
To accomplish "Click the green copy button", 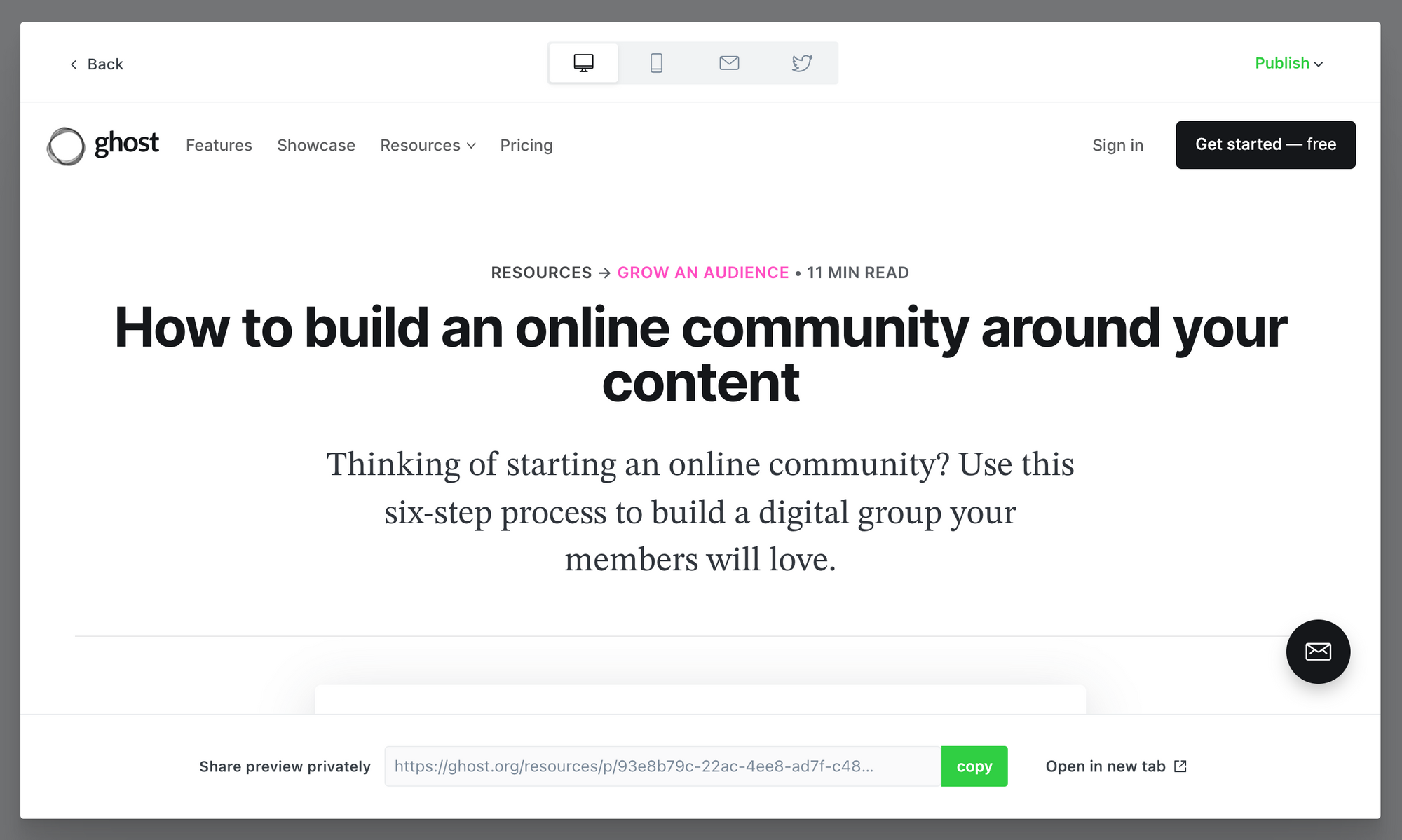I will [974, 766].
